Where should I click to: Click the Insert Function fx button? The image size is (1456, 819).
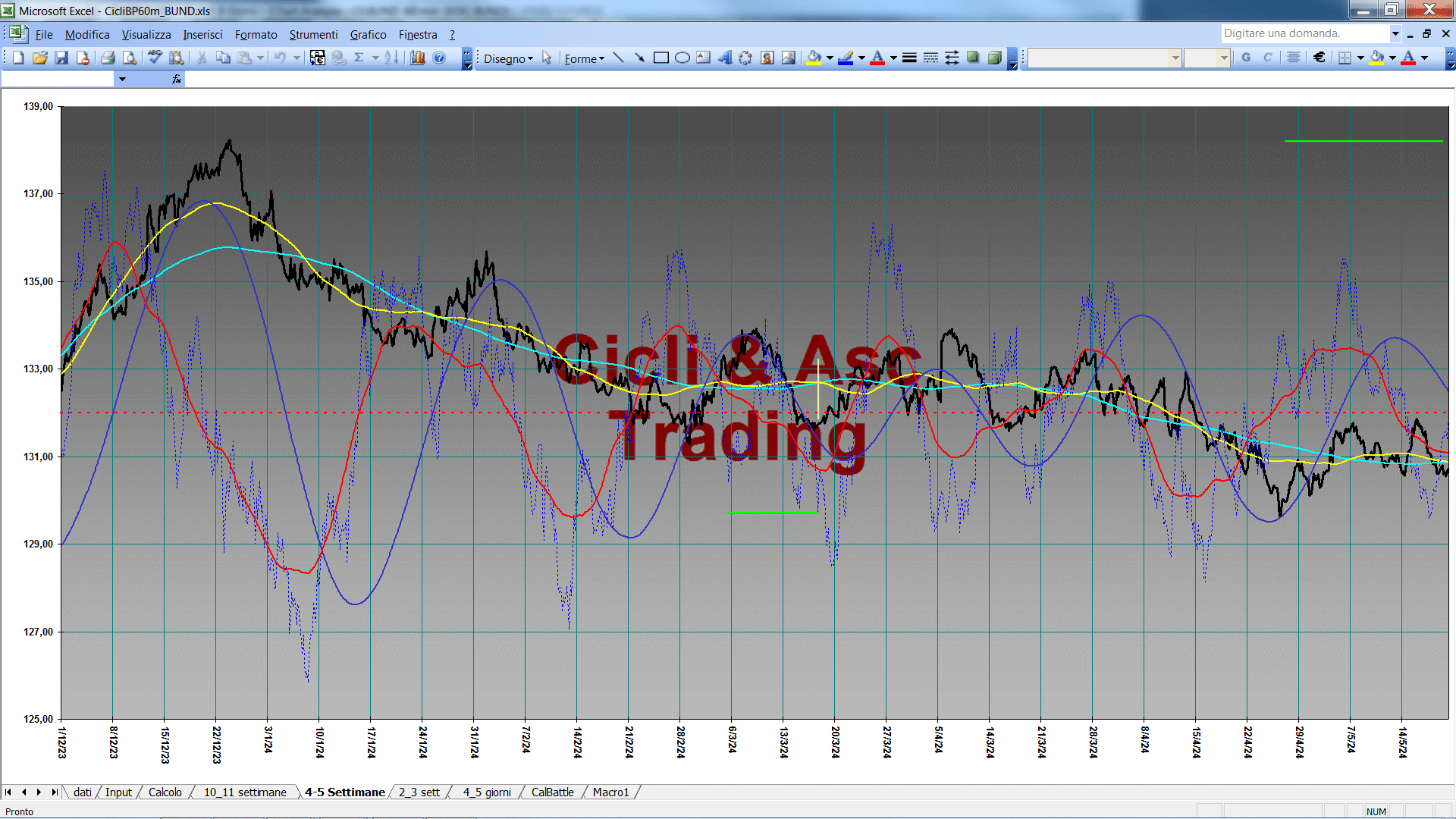tap(177, 79)
